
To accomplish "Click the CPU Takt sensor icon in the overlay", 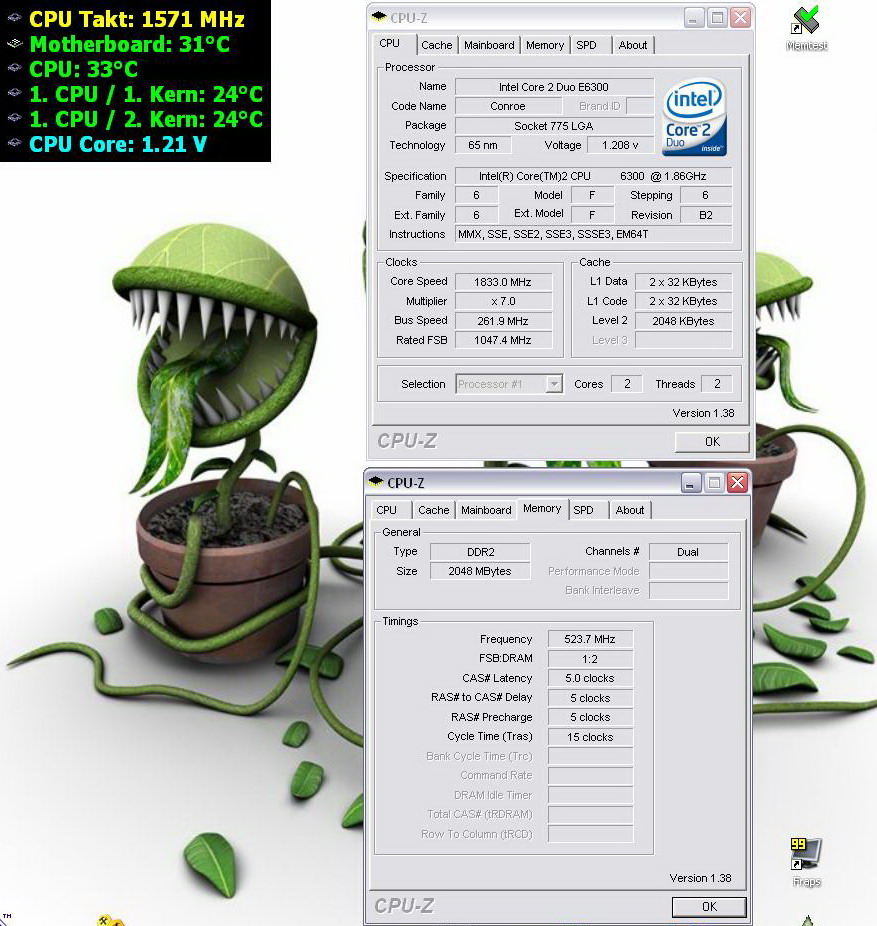I will coord(14,18).
